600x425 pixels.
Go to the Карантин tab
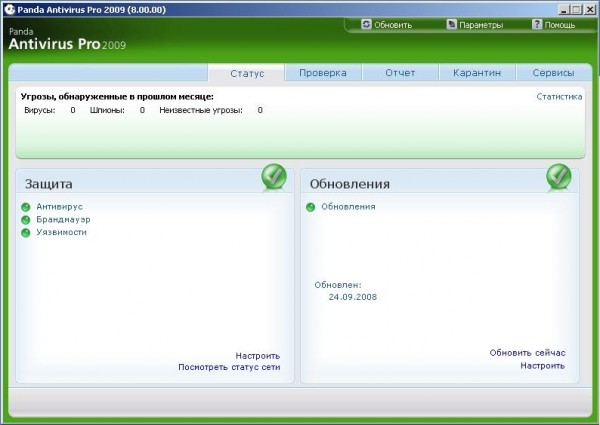477,73
